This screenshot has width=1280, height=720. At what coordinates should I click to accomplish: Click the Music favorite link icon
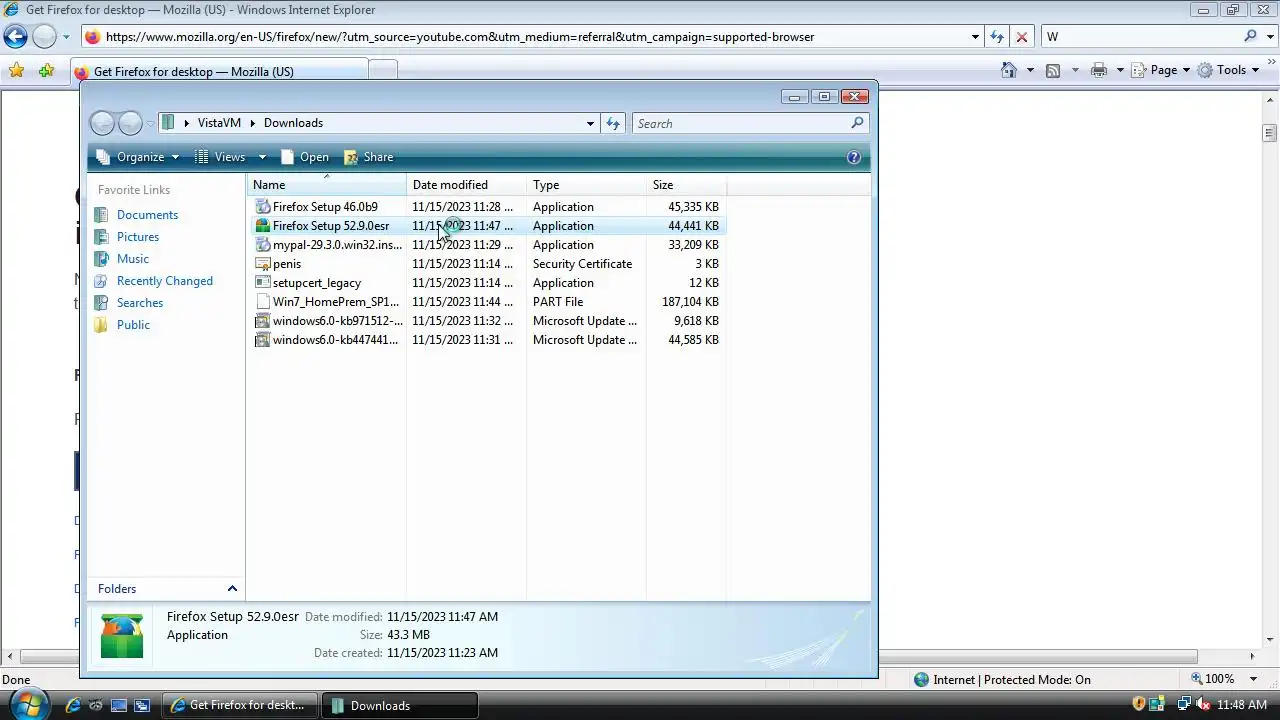click(x=100, y=259)
